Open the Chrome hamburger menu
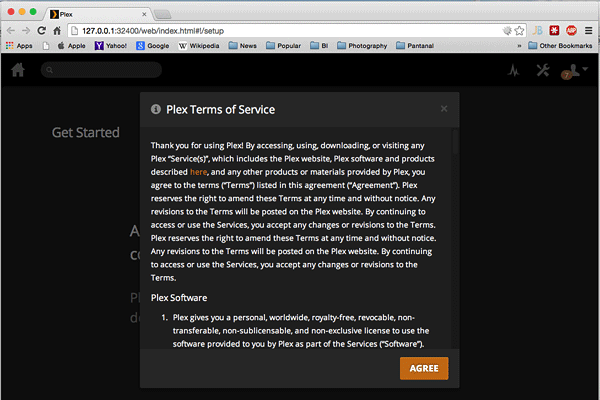Viewport: 600px width, 400px height. click(589, 31)
